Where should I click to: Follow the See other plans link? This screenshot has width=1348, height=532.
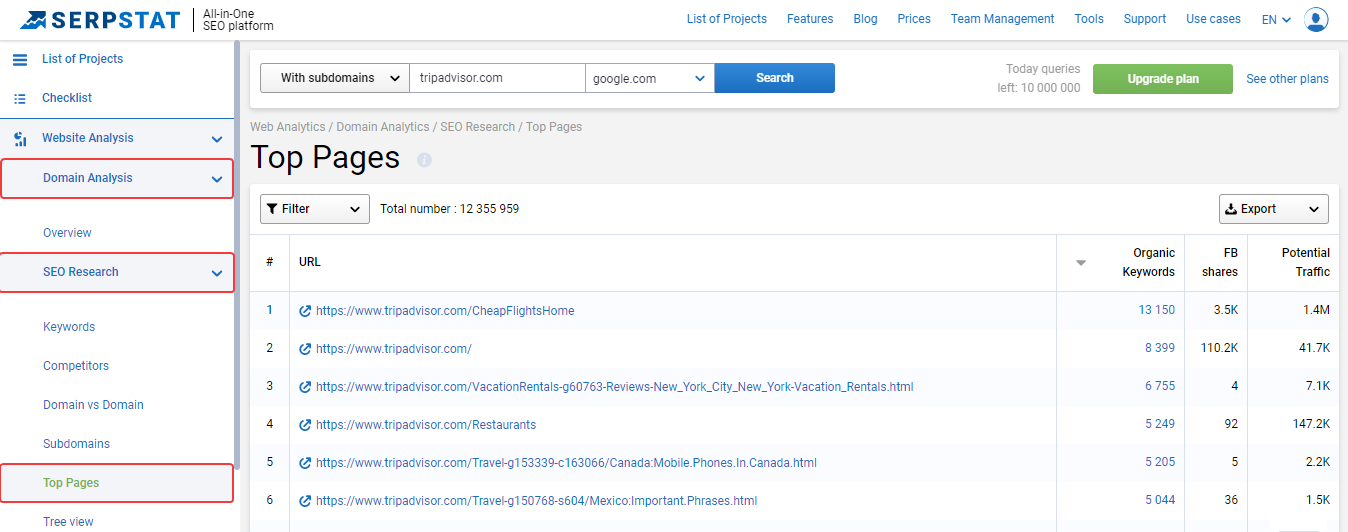click(1287, 79)
